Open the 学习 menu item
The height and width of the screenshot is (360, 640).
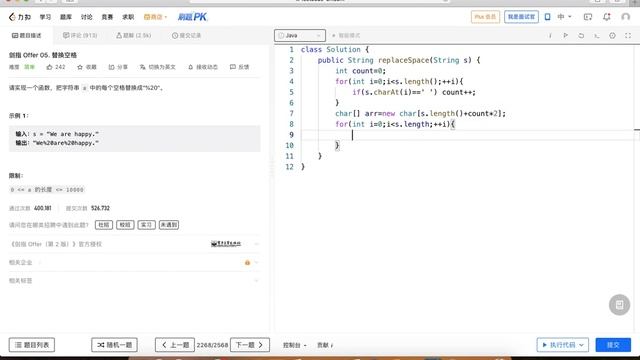[x=45, y=17]
